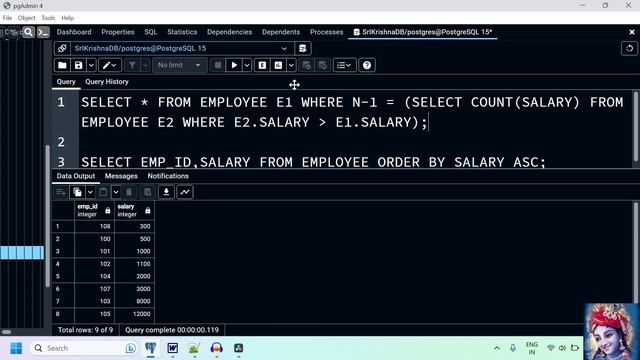This screenshot has width=640, height=360.
Task: Click the query editor vertical scrollbar
Action: [636, 127]
